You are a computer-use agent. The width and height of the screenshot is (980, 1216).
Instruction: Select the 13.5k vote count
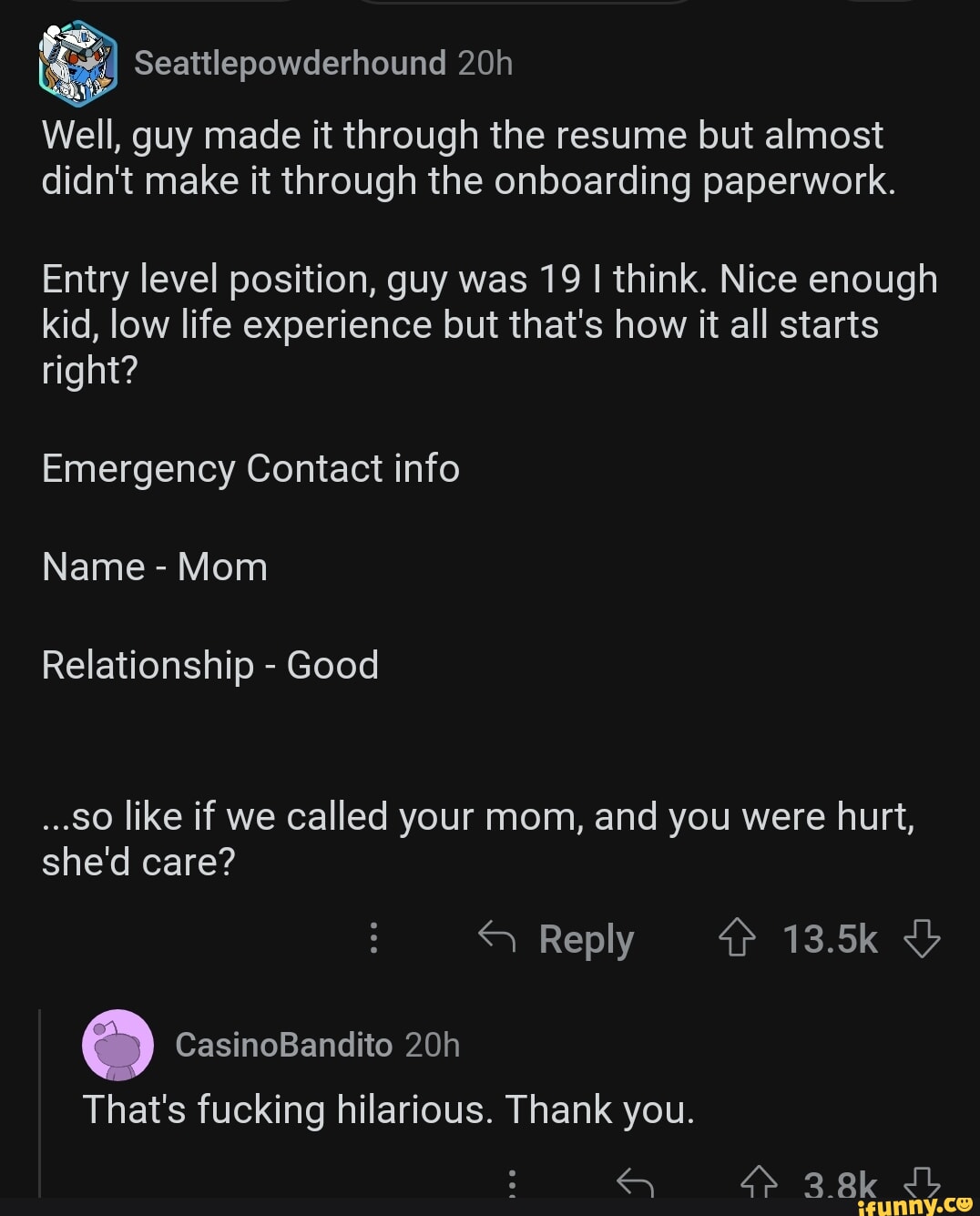[831, 939]
